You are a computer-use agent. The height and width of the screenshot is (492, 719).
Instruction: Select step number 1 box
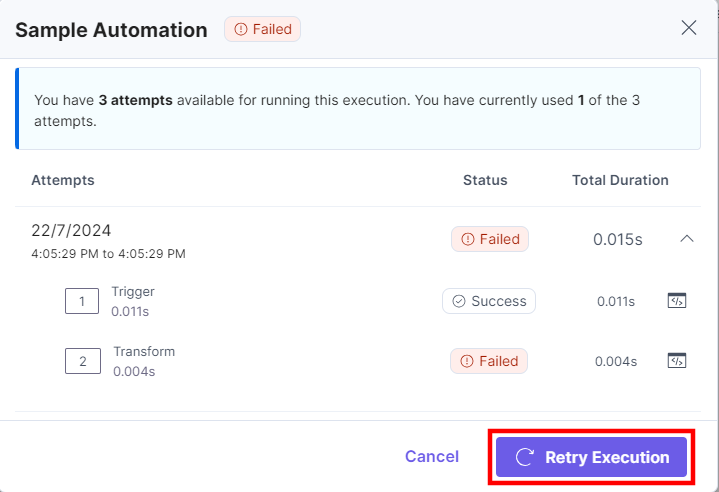point(82,301)
